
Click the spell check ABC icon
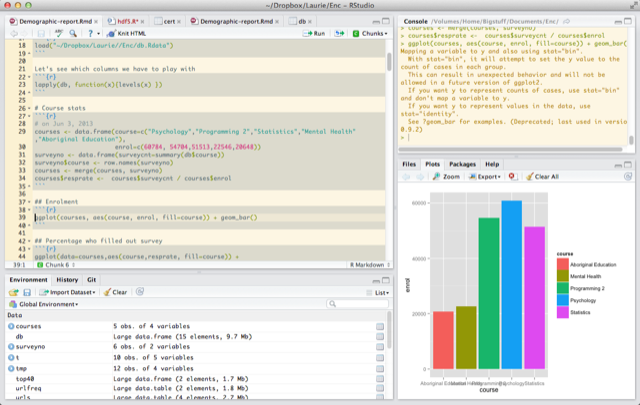point(59,33)
